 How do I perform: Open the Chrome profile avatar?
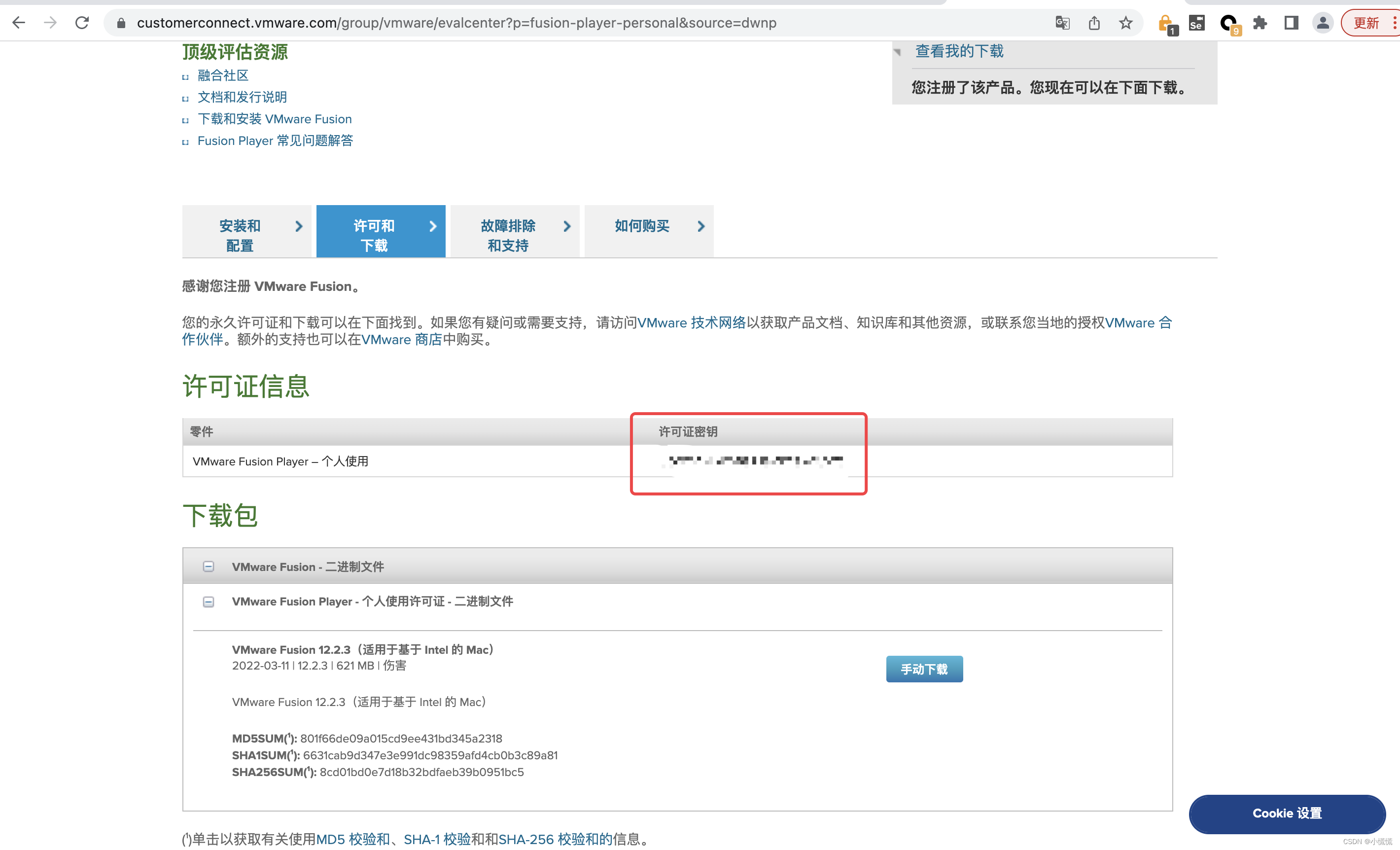pos(1322,23)
